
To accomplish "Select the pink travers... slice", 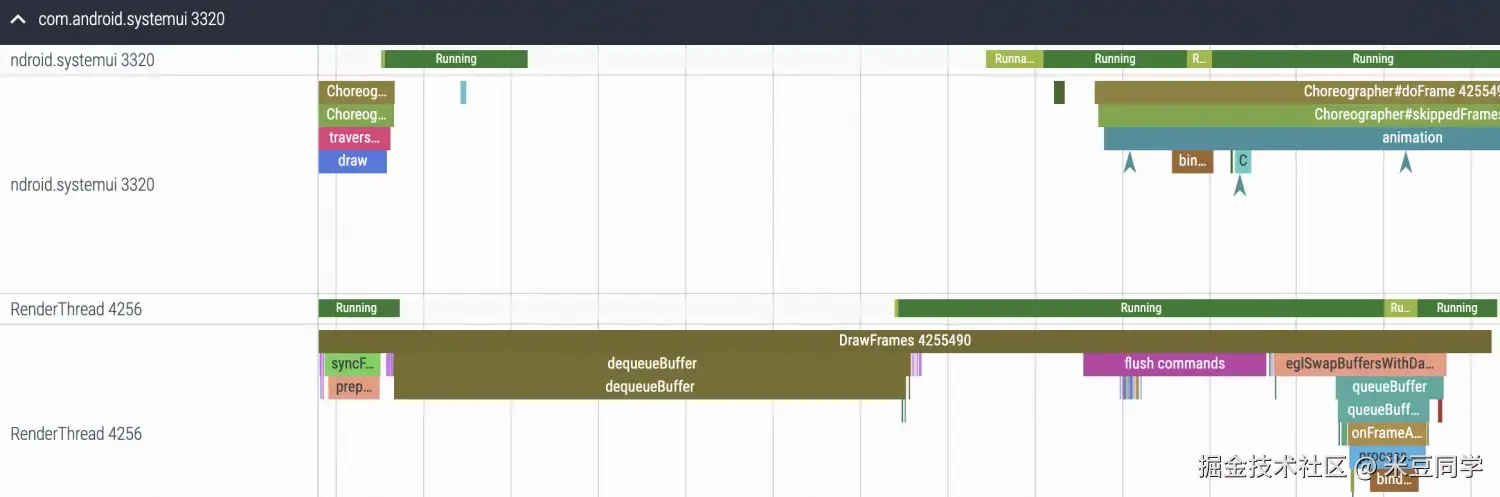I will pyautogui.click(x=354, y=138).
